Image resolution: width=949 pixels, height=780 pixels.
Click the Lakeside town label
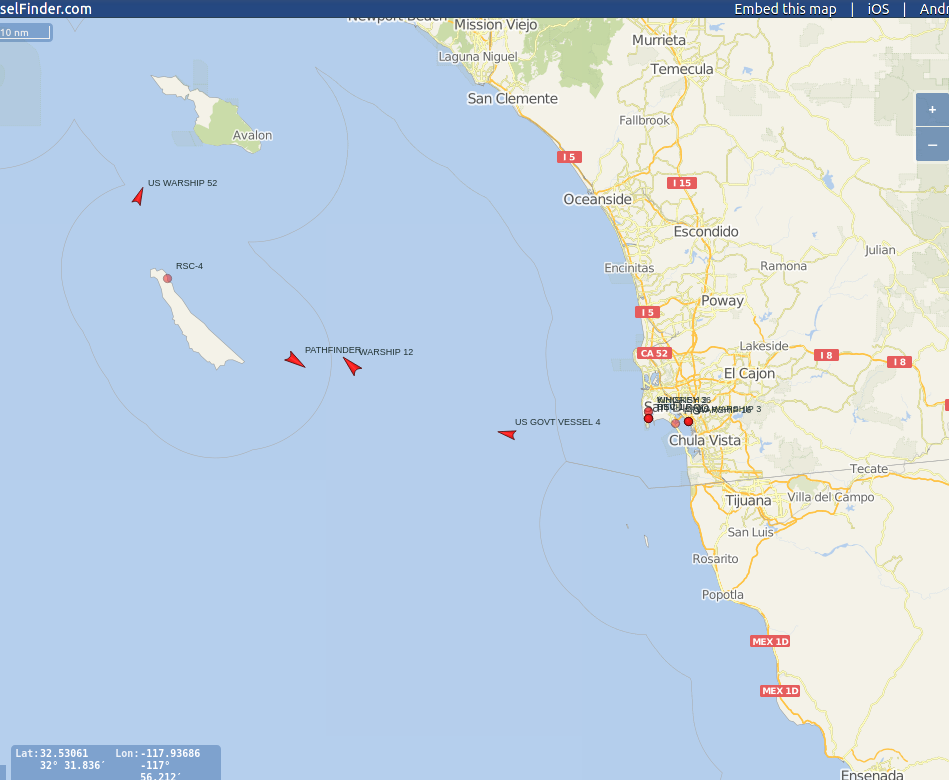[764, 346]
